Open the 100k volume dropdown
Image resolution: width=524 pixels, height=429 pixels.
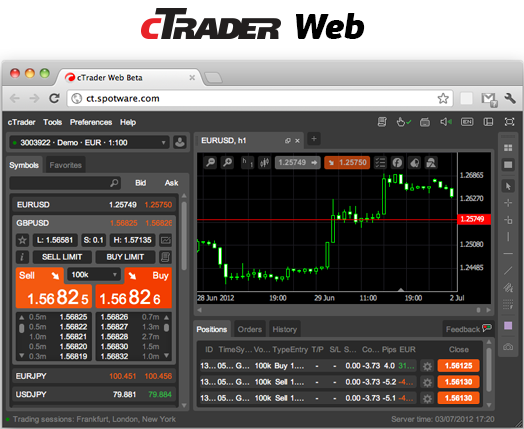(x=93, y=275)
